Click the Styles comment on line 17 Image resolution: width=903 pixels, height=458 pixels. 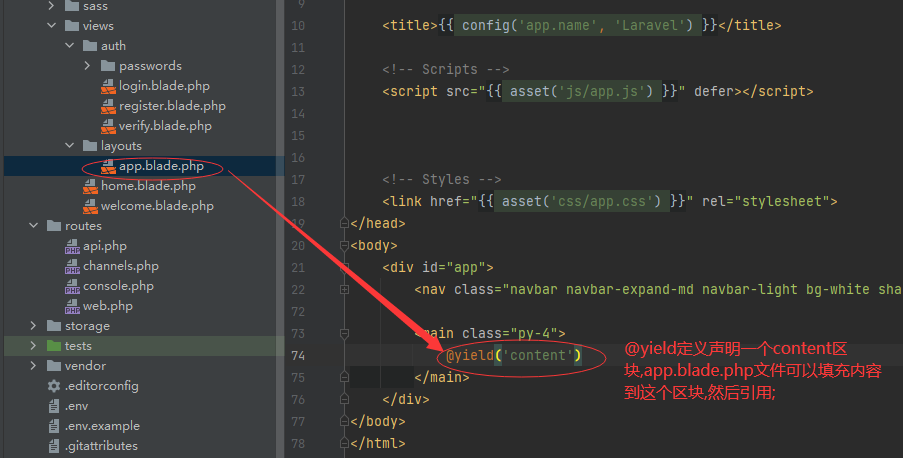(442, 180)
